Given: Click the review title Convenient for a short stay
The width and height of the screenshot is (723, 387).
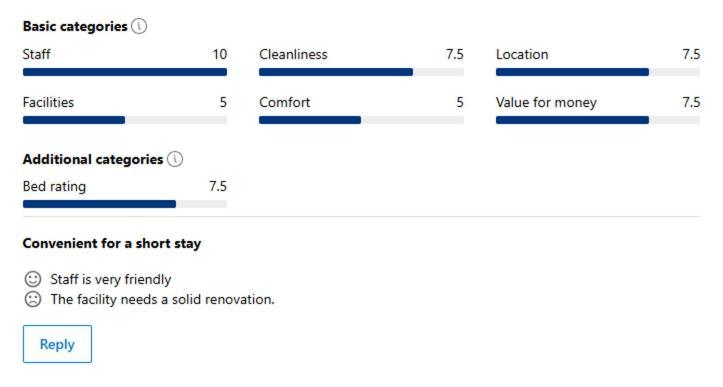Looking at the screenshot, I should [112, 244].
